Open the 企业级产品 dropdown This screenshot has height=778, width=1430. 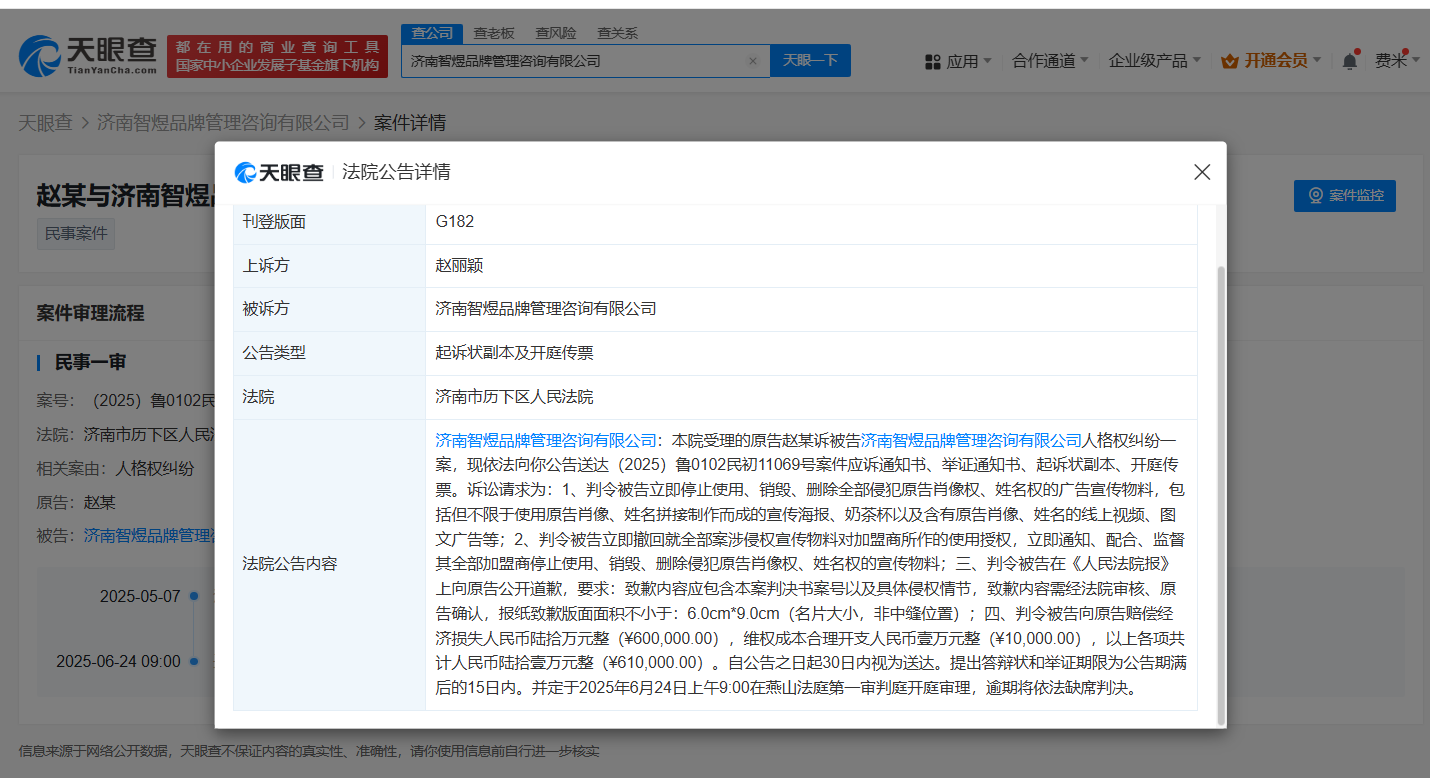tap(1154, 61)
